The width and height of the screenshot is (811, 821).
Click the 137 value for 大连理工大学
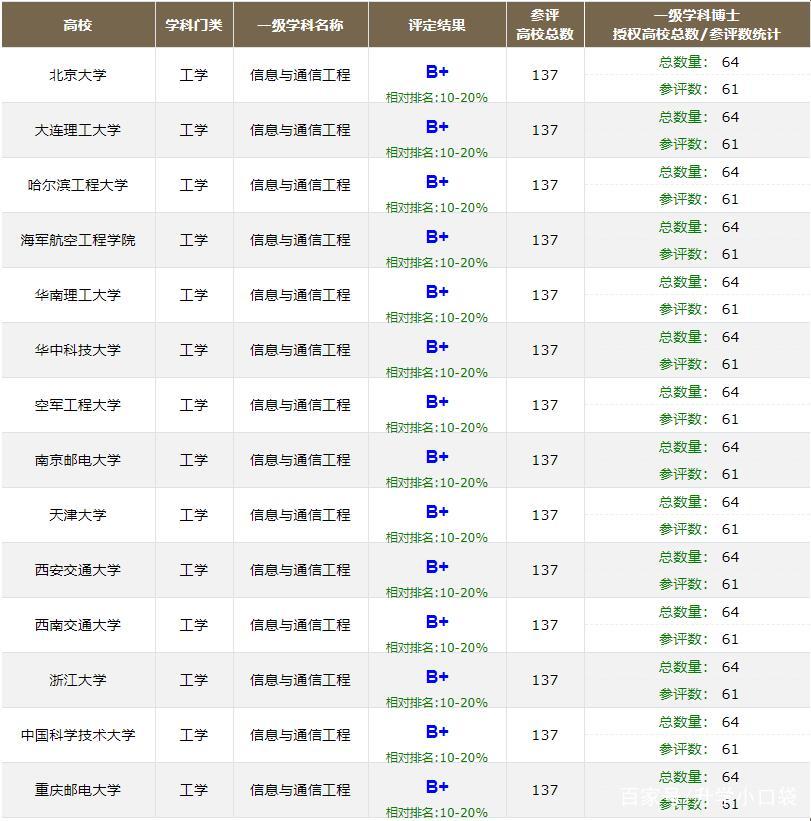tap(545, 130)
